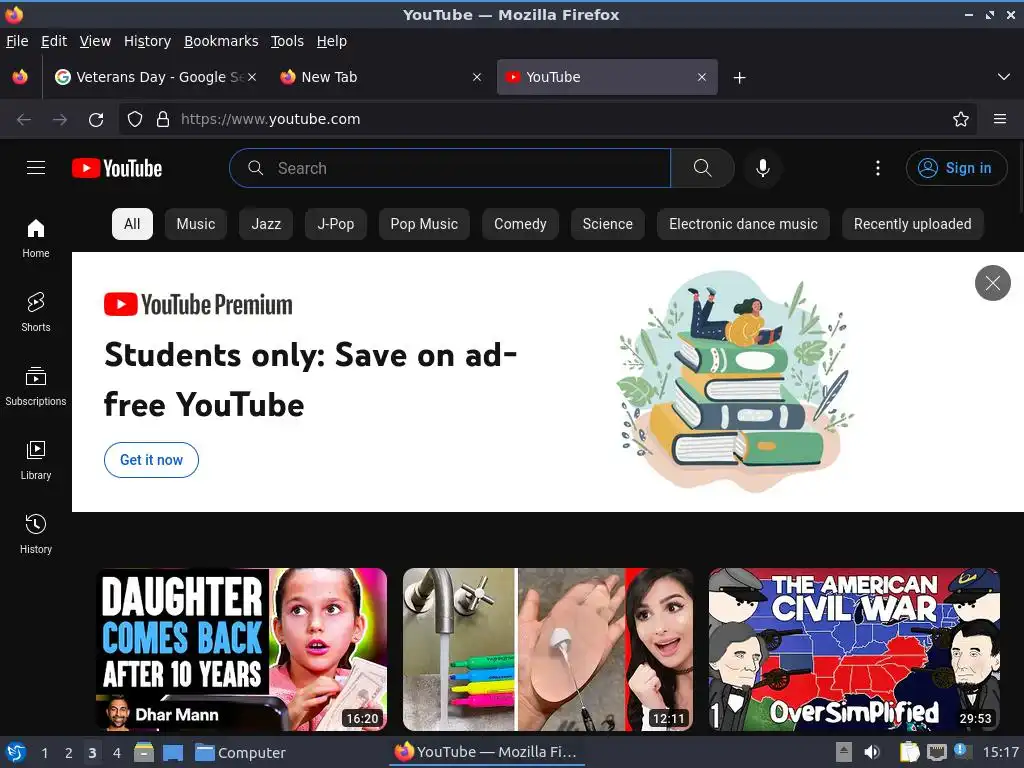Click the YouTube logo

coord(117,168)
